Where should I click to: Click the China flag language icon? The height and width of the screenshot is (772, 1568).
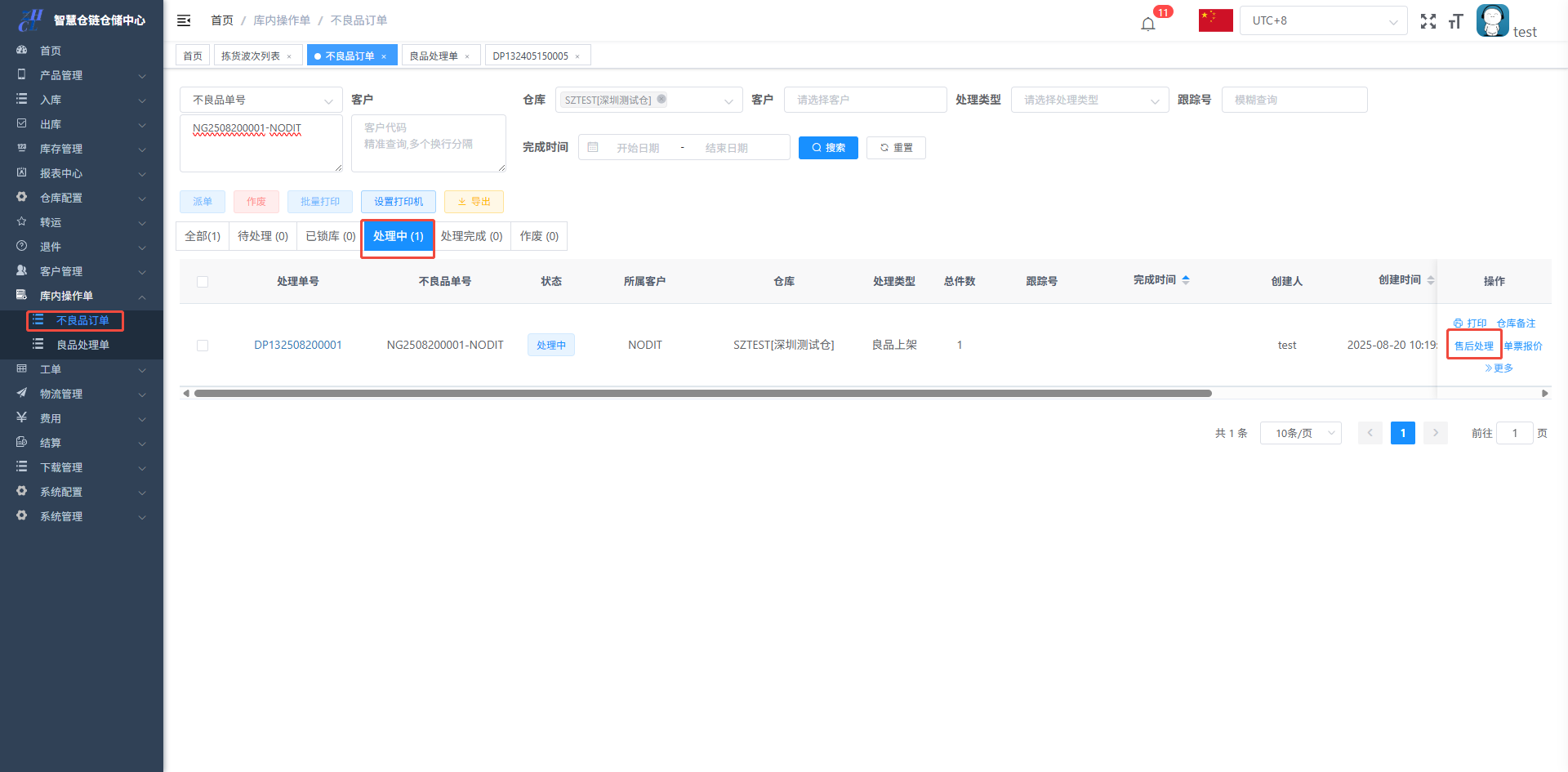(x=1215, y=20)
